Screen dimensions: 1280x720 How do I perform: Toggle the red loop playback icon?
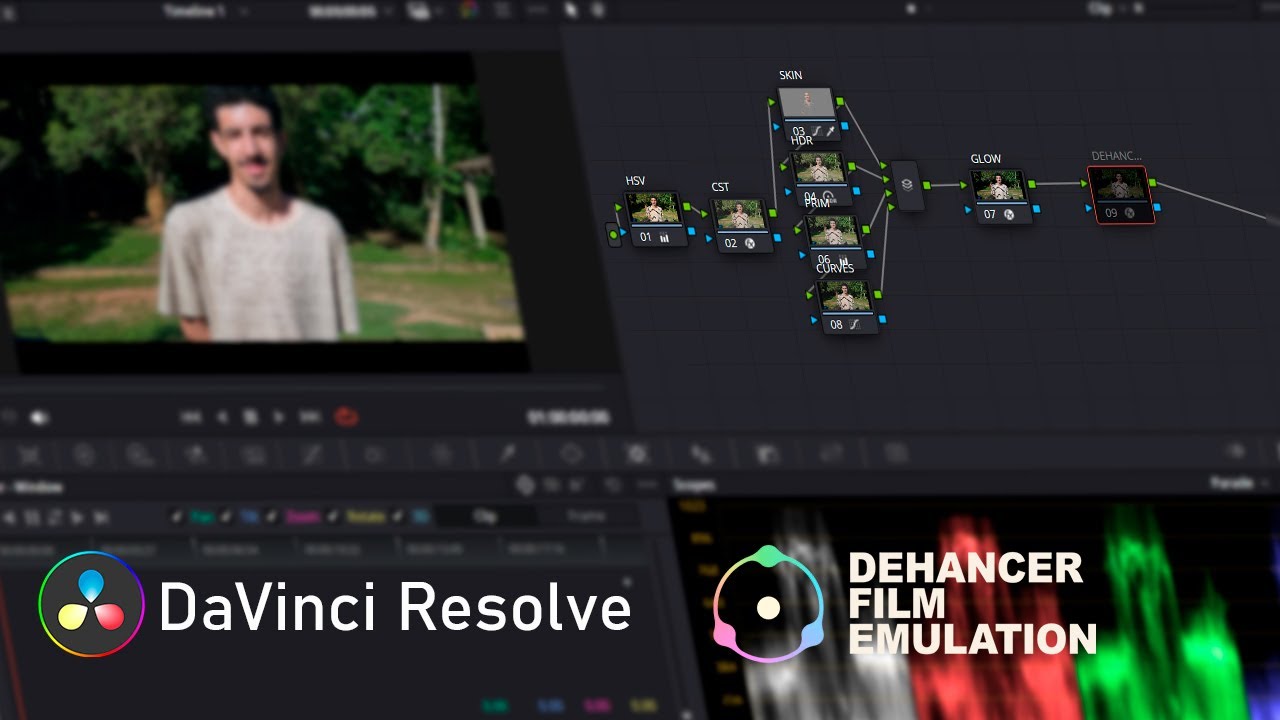click(x=346, y=416)
